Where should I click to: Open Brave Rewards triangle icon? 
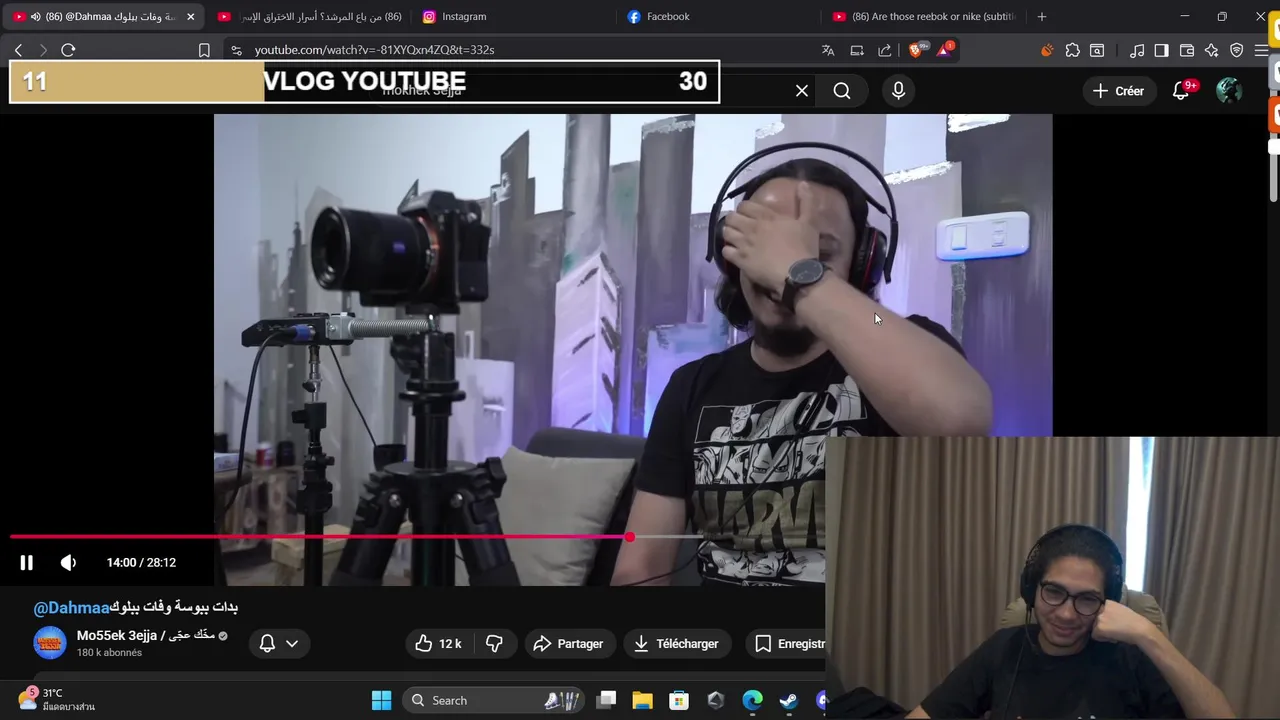pos(945,49)
